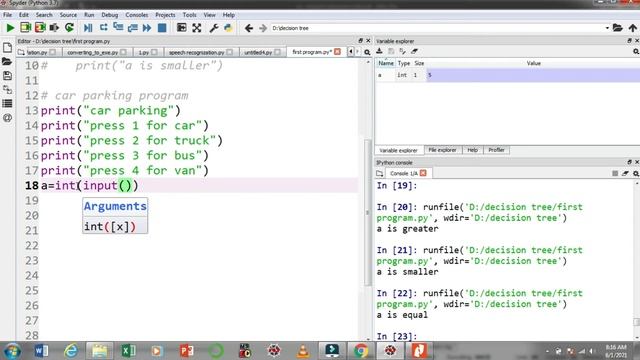
Task: Open the Projects menu
Action: 165,15
